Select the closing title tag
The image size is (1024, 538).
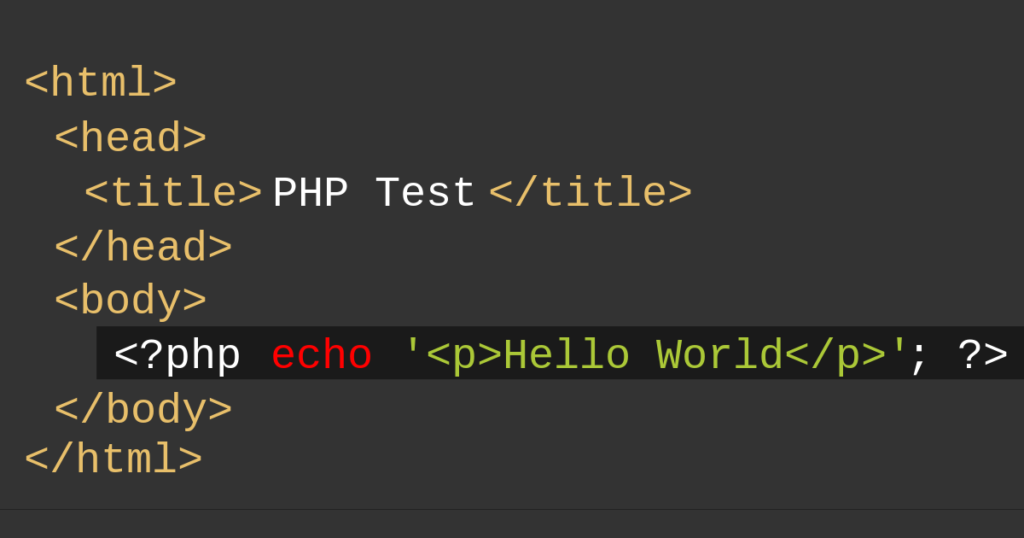pyautogui.click(x=590, y=192)
